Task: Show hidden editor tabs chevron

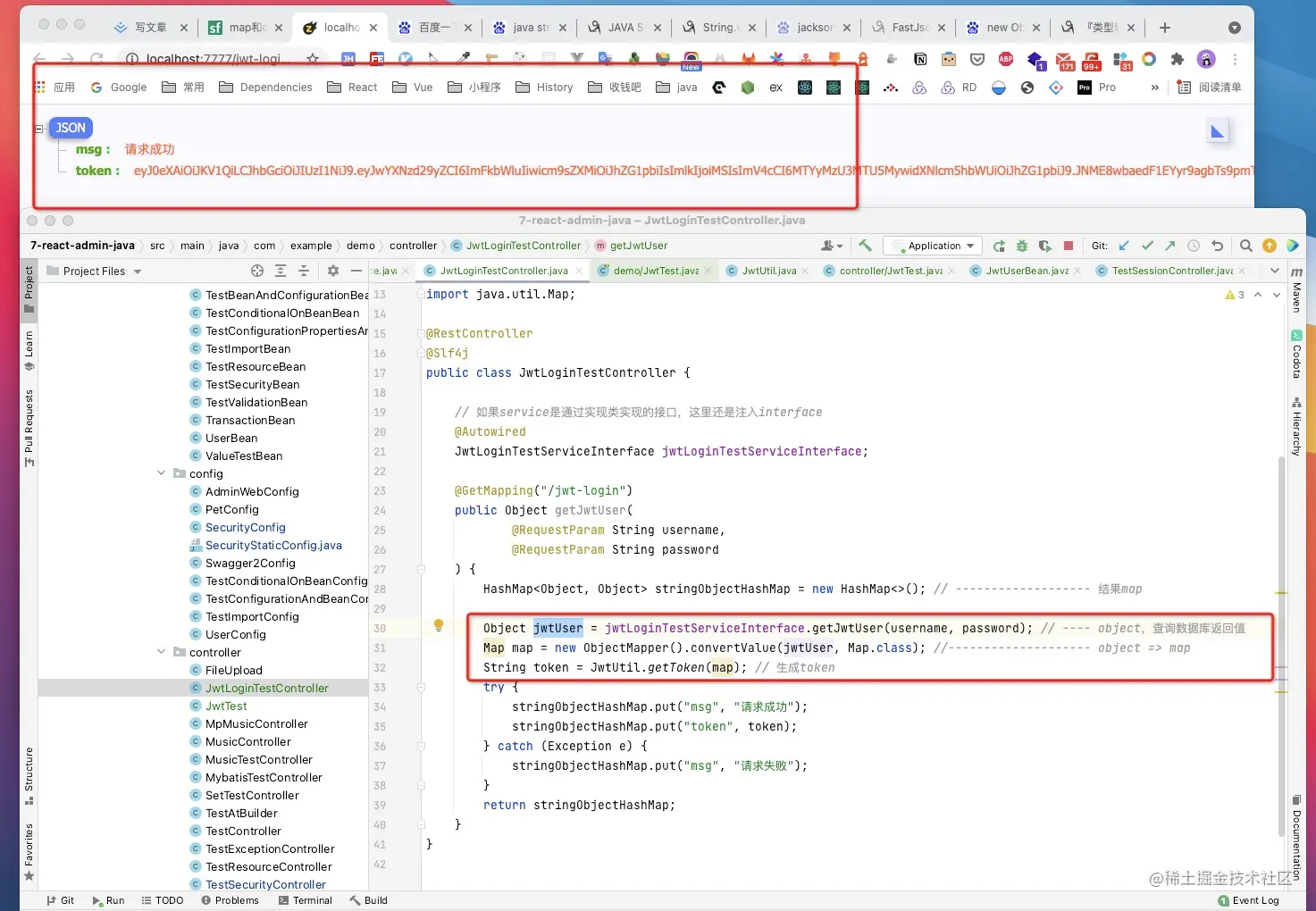Action: click(x=1275, y=271)
